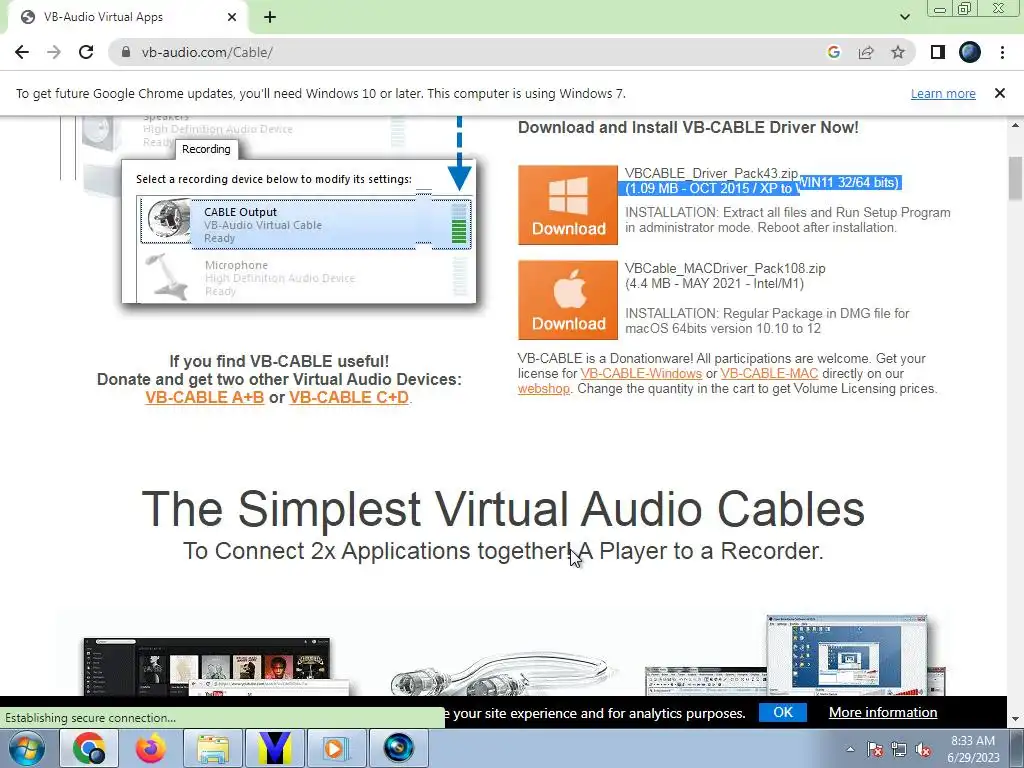This screenshot has height=768, width=1024.
Task: Click the VBCABLE_Driver_Pack43.zip filename text
Action: pos(711,173)
